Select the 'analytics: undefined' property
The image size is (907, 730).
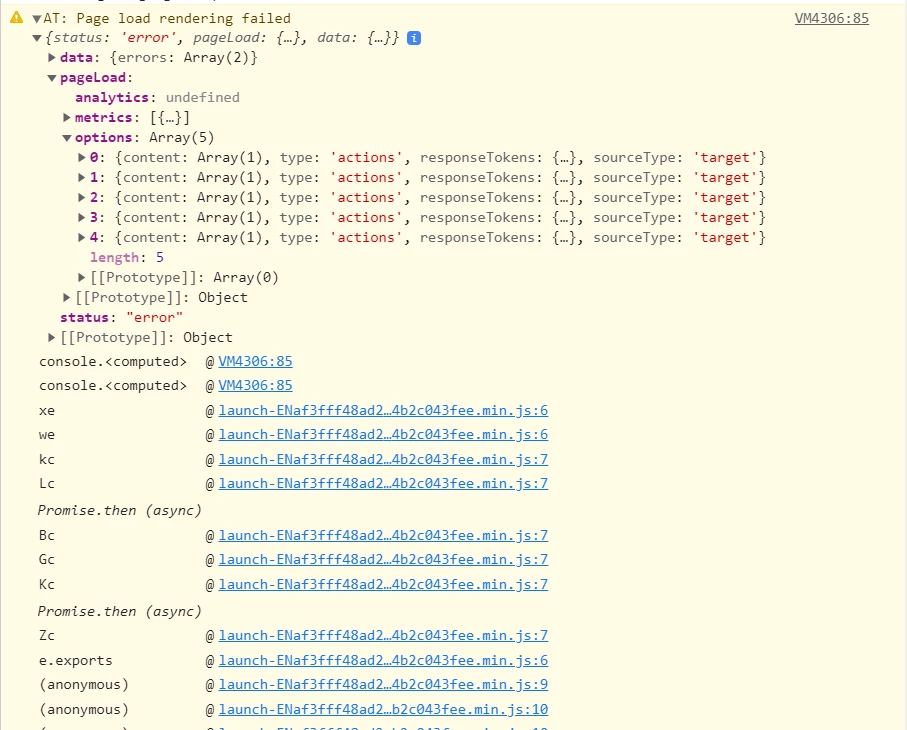coord(157,98)
